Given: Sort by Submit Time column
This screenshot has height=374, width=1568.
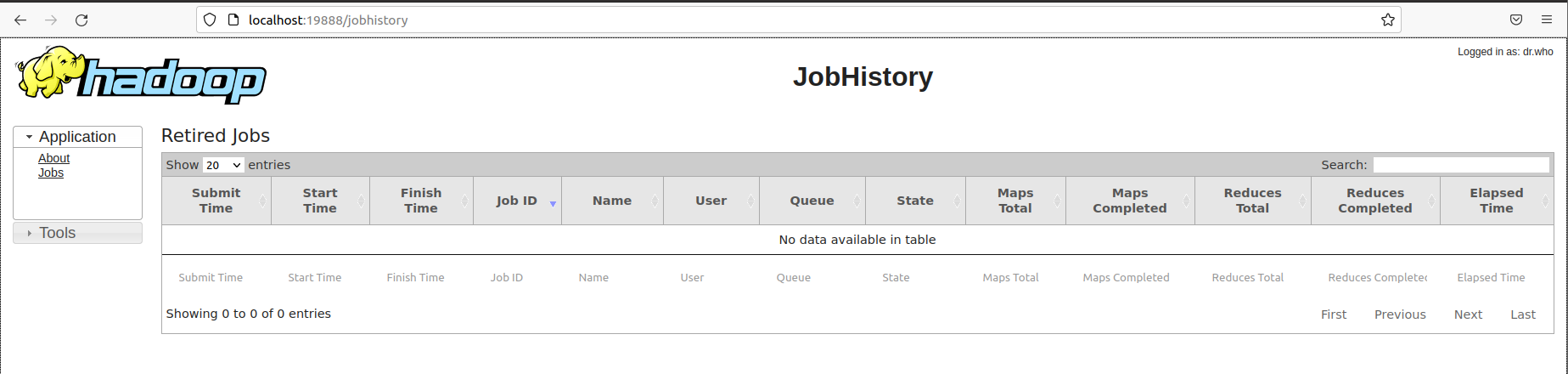Looking at the screenshot, I should pyautogui.click(x=216, y=201).
